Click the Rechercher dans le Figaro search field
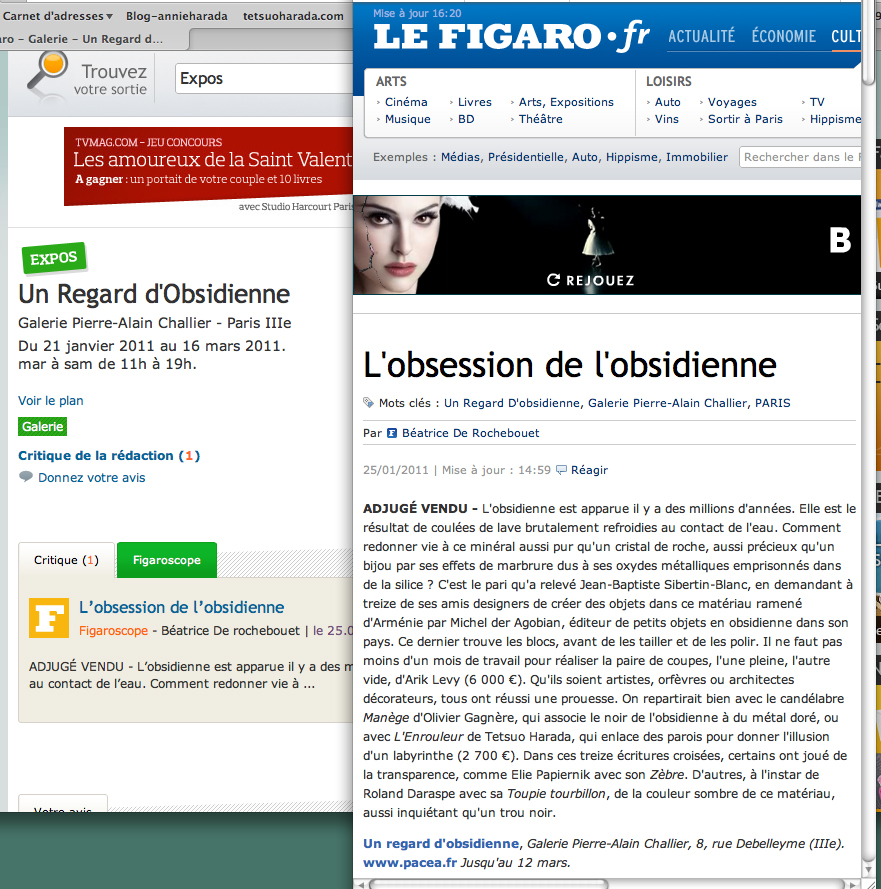 click(800, 157)
